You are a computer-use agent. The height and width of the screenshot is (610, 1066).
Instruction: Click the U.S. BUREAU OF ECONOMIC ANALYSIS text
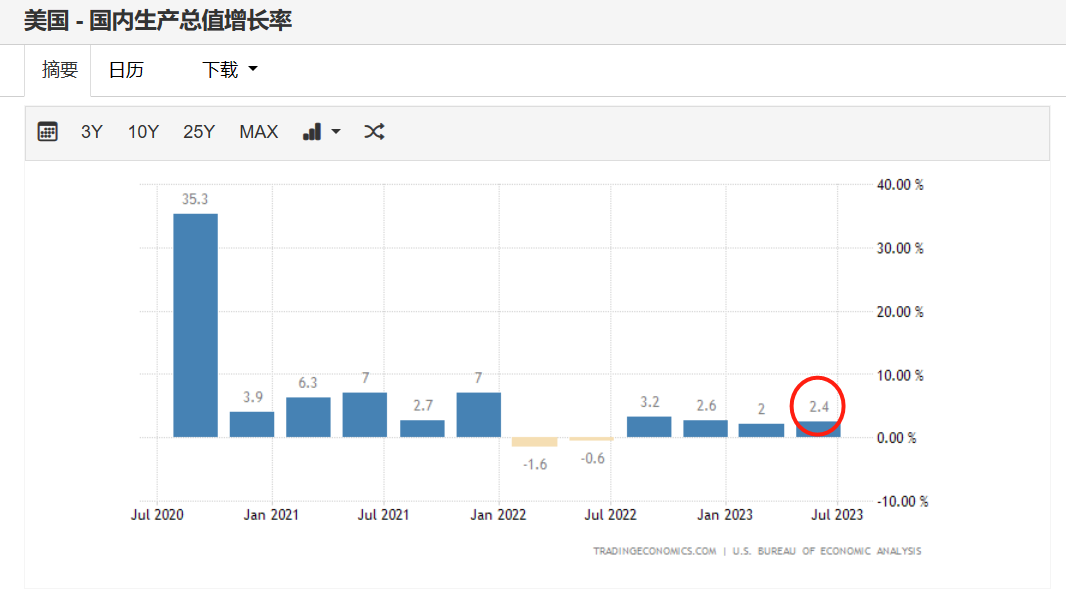click(827, 551)
